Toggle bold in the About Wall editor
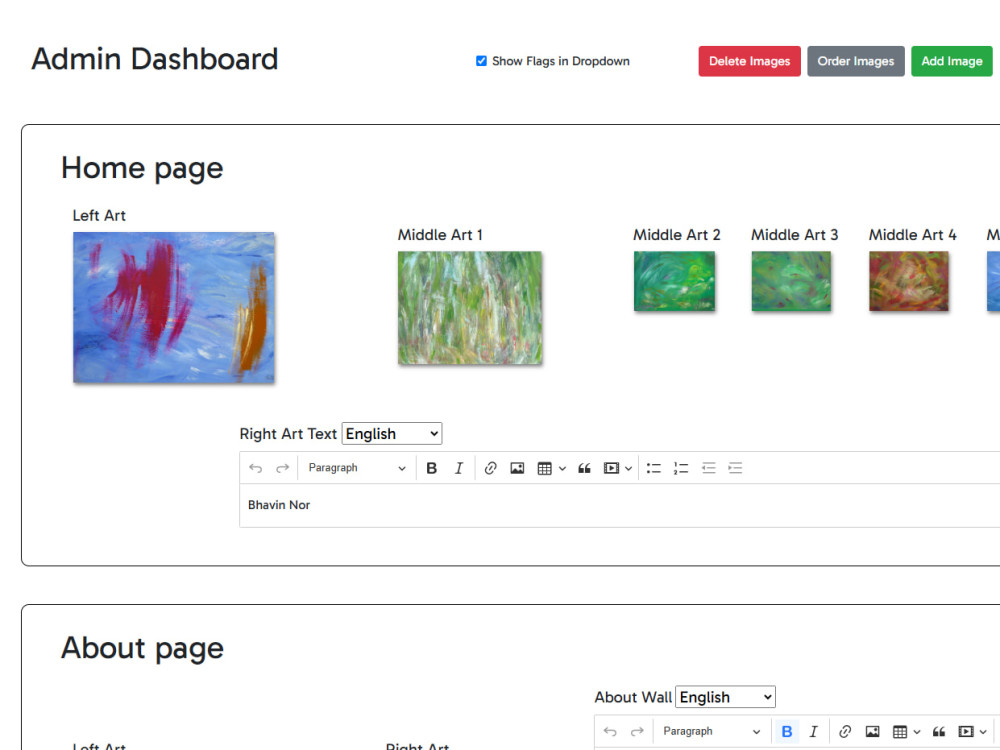Viewport: 1000px width, 750px height. [787, 731]
